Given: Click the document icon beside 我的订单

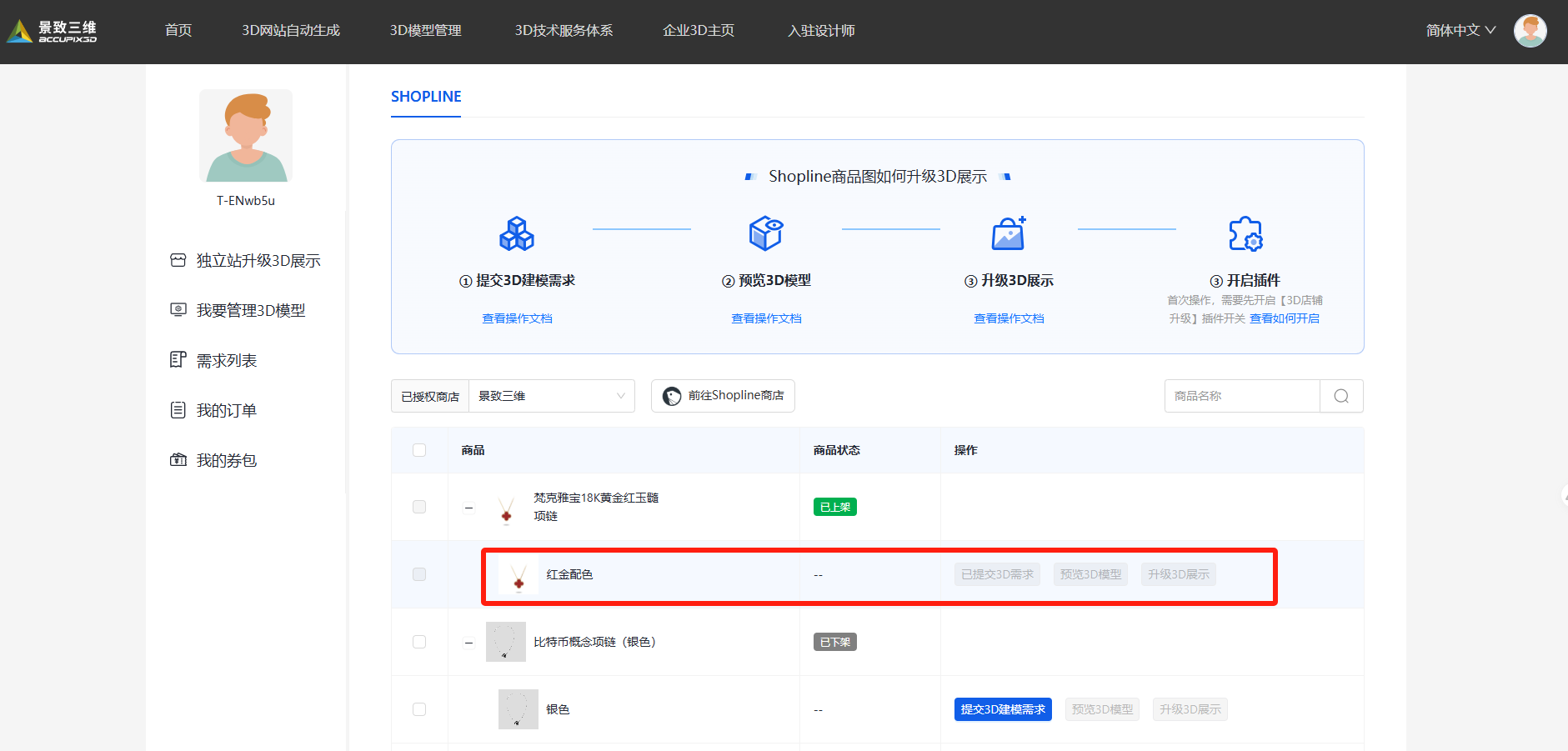Looking at the screenshot, I should [178, 410].
